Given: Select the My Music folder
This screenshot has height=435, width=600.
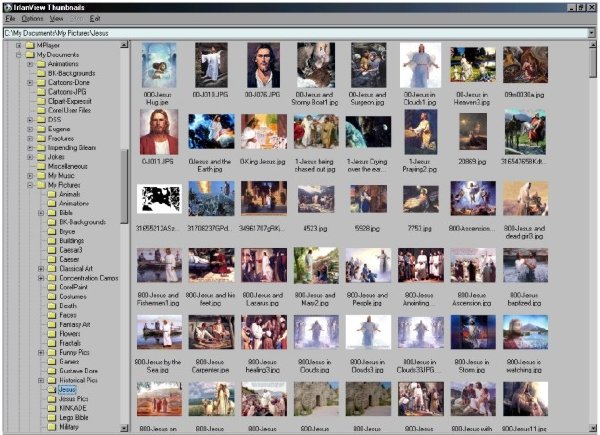Looking at the screenshot, I should coord(55,176).
